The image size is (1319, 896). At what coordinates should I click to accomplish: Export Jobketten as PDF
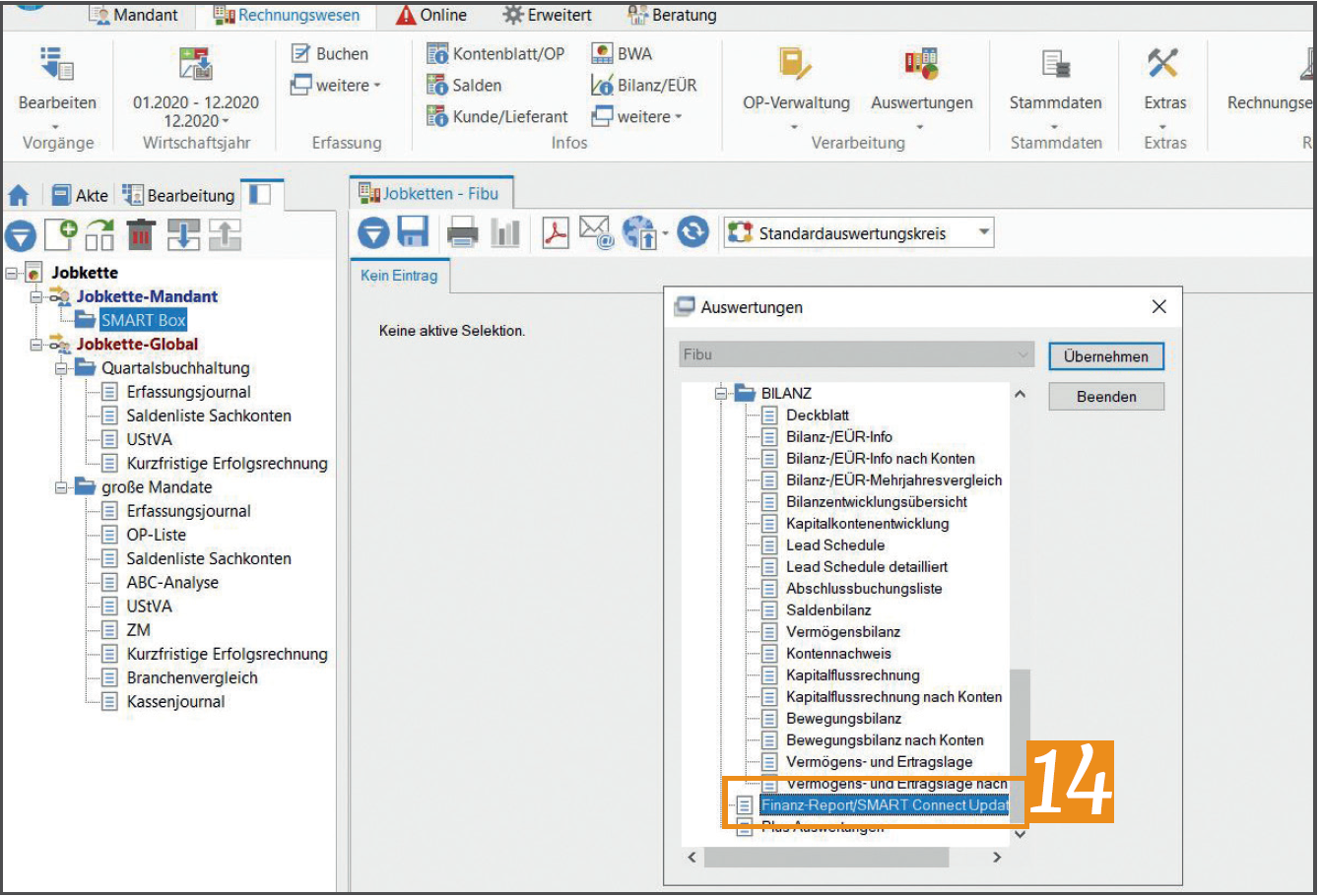(556, 233)
